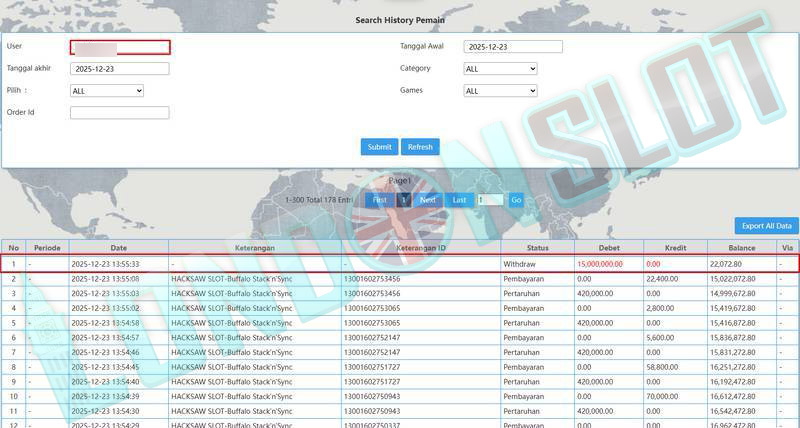Click the Tanggal akhir date field
Screen dimensions: 800x428
(120, 69)
